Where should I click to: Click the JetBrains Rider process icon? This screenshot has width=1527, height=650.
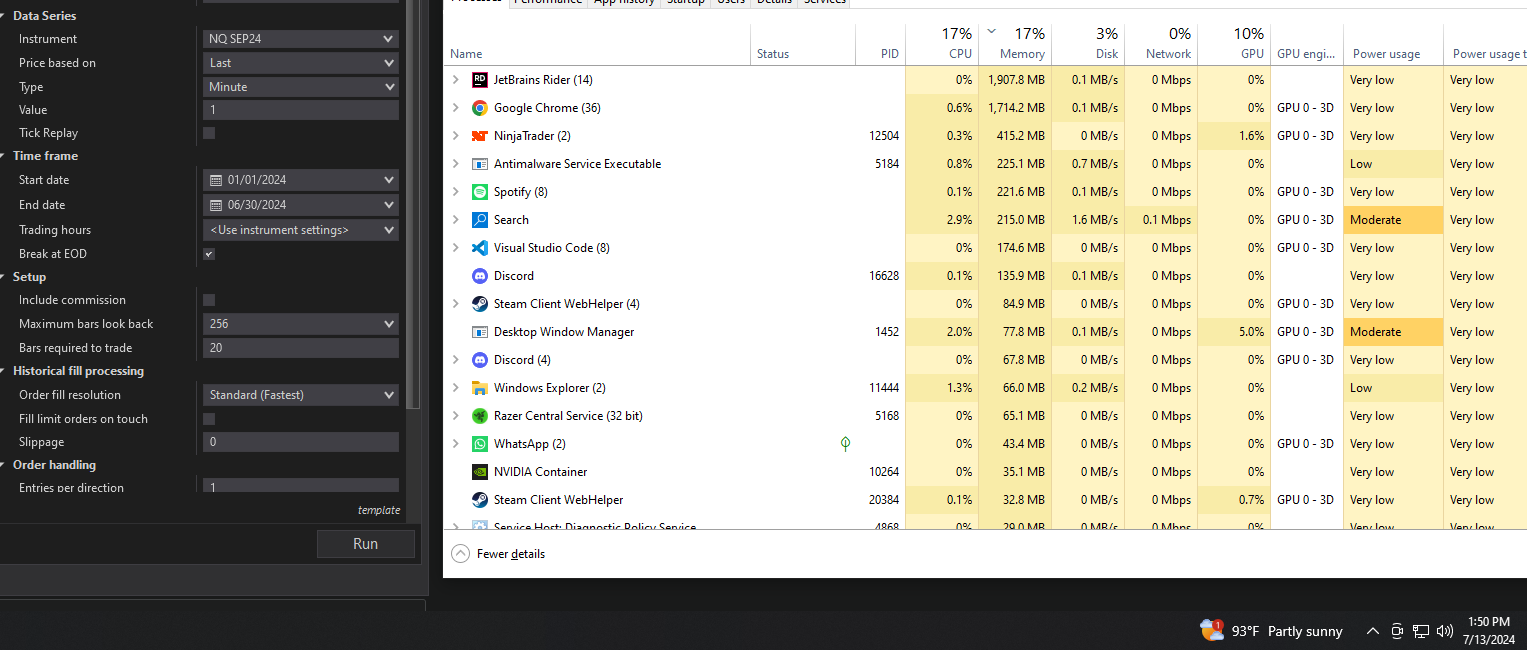(480, 80)
